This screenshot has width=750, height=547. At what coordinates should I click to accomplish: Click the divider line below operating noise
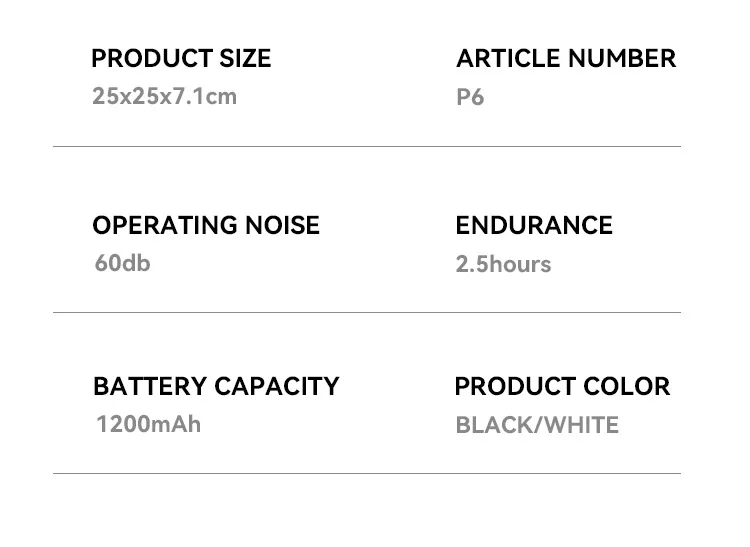[366, 313]
